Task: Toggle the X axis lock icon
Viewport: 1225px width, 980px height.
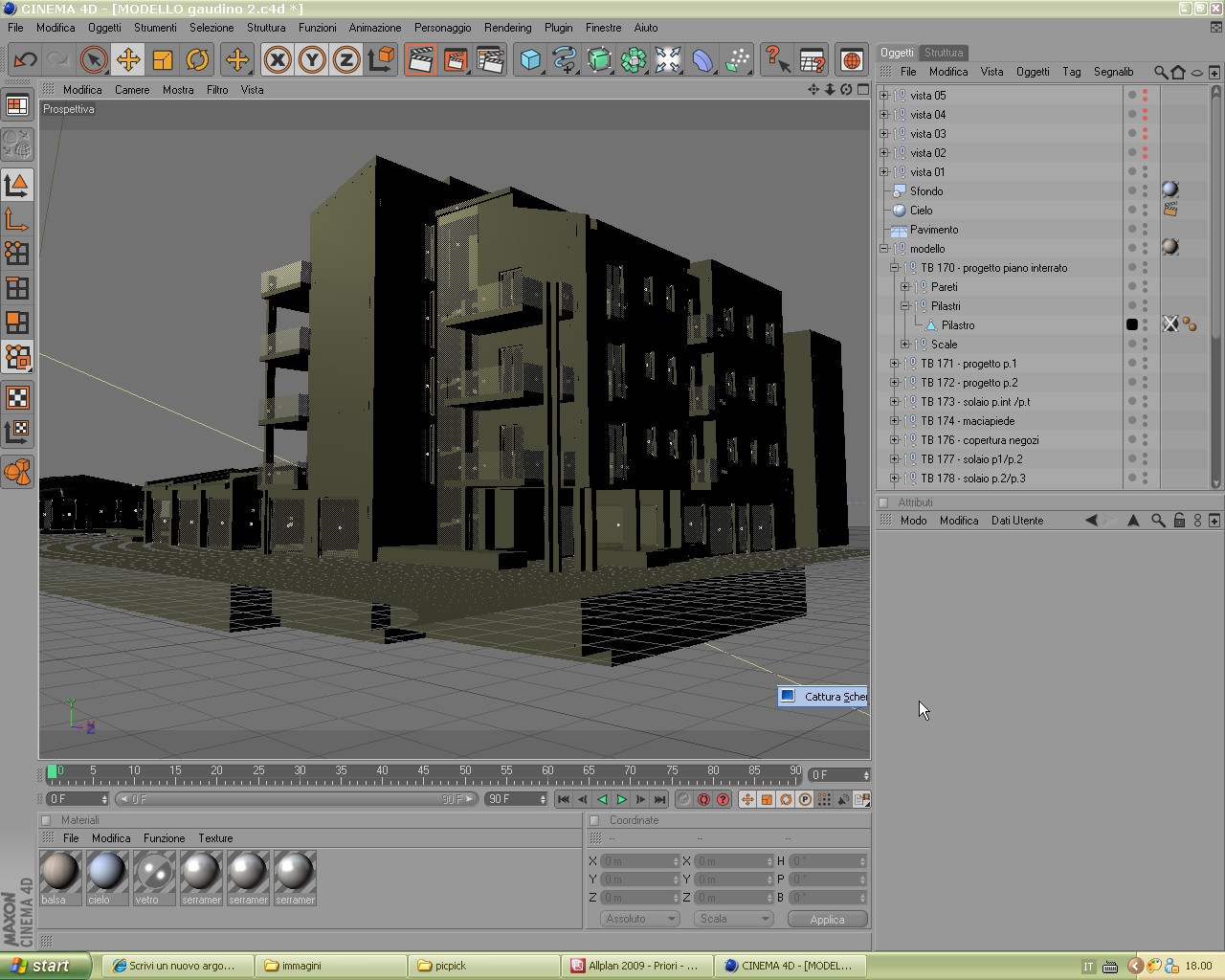Action: 277,60
